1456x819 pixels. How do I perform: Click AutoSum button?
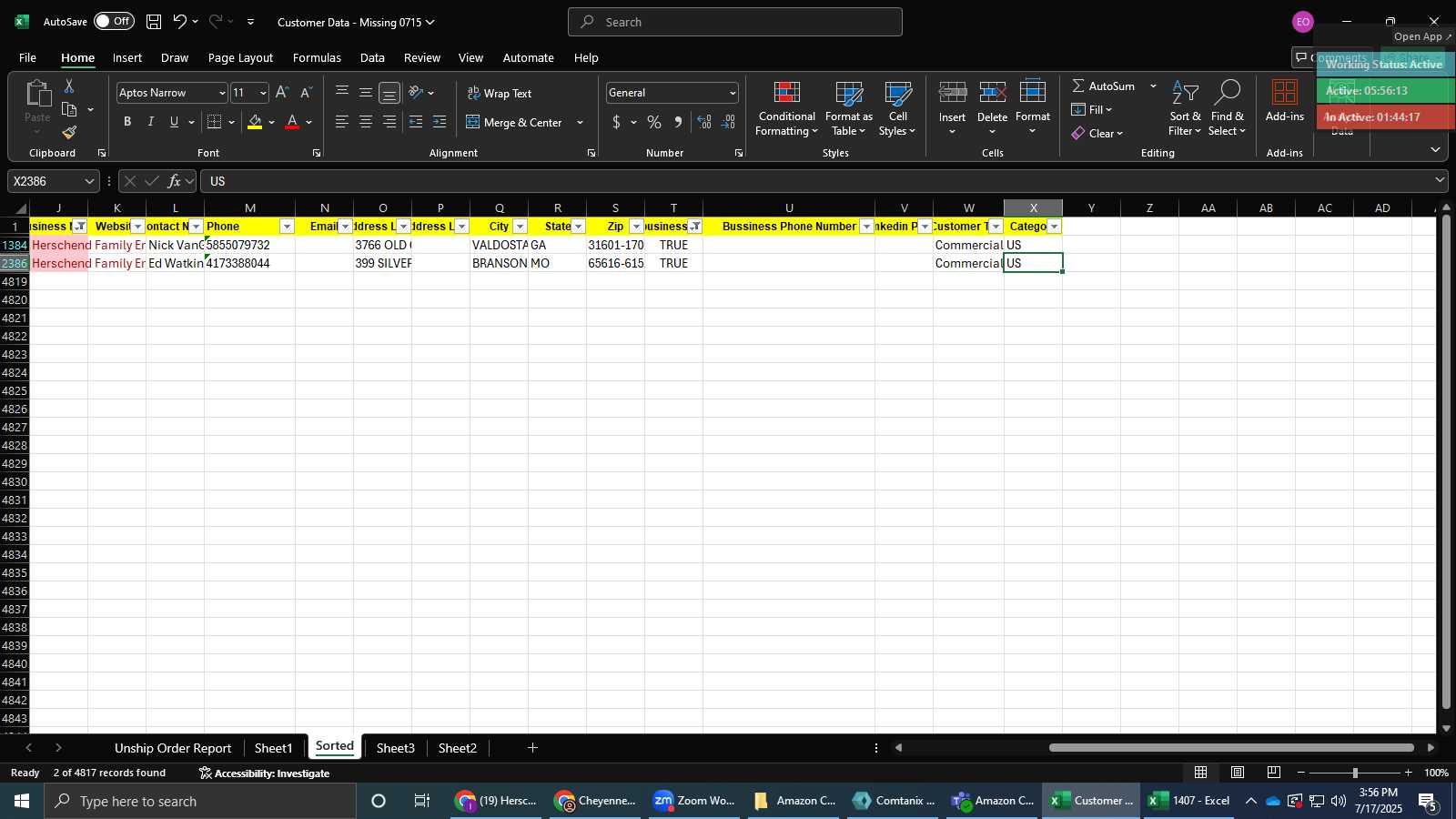1103,86
